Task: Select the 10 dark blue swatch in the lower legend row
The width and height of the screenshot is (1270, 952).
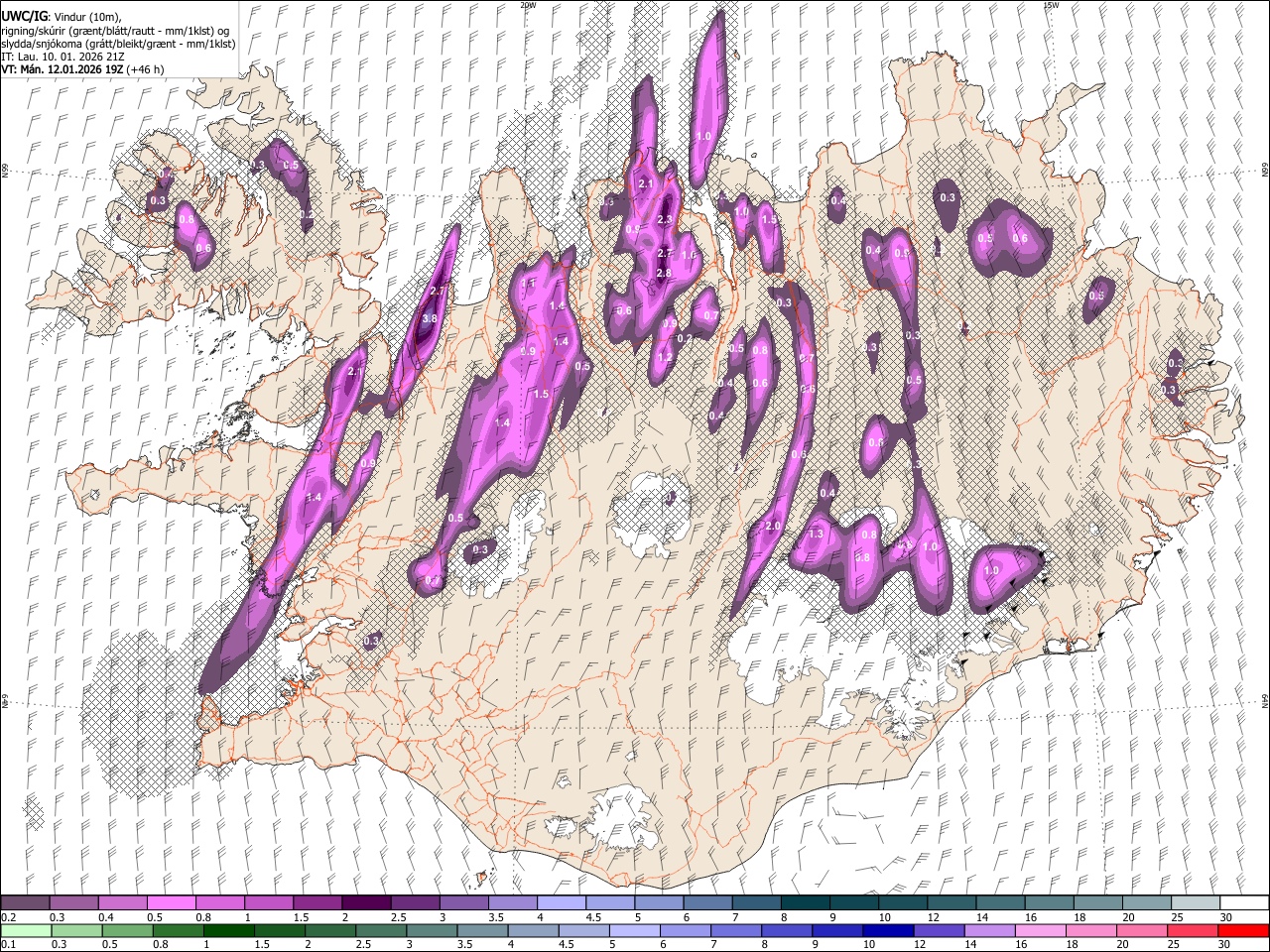Action: (887, 930)
